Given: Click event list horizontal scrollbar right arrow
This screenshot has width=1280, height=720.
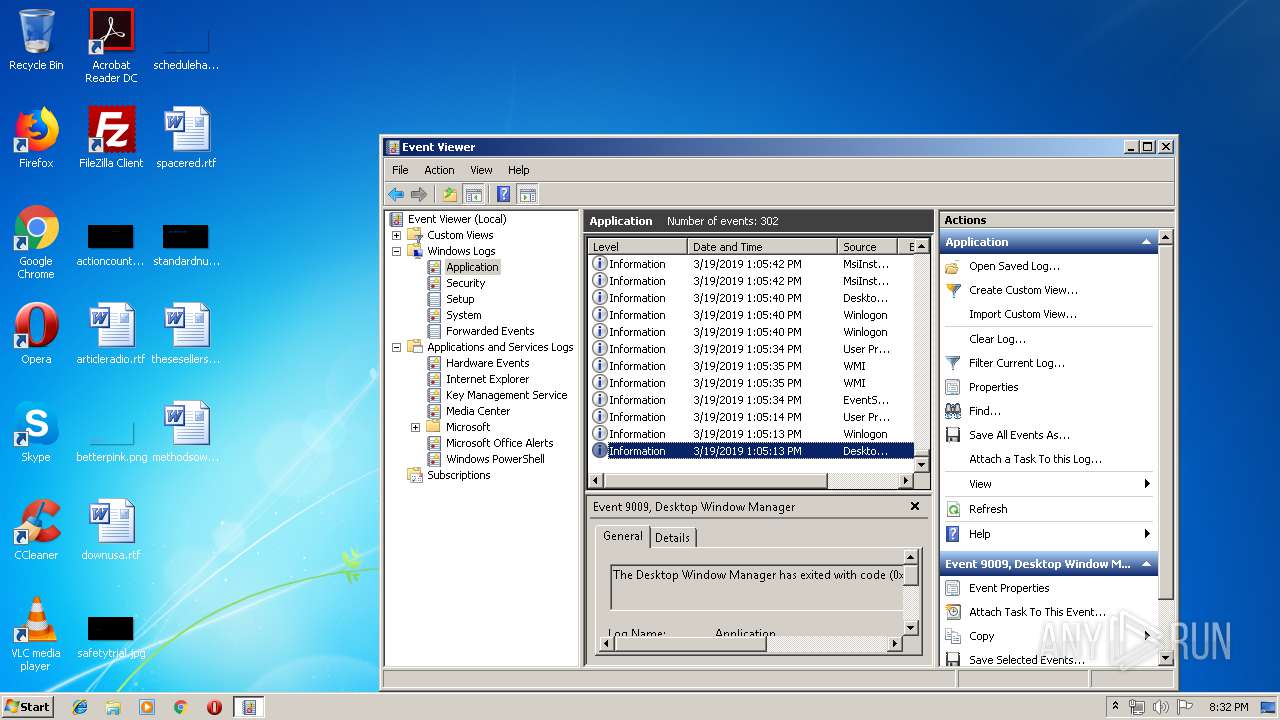Looking at the screenshot, I should (907, 481).
